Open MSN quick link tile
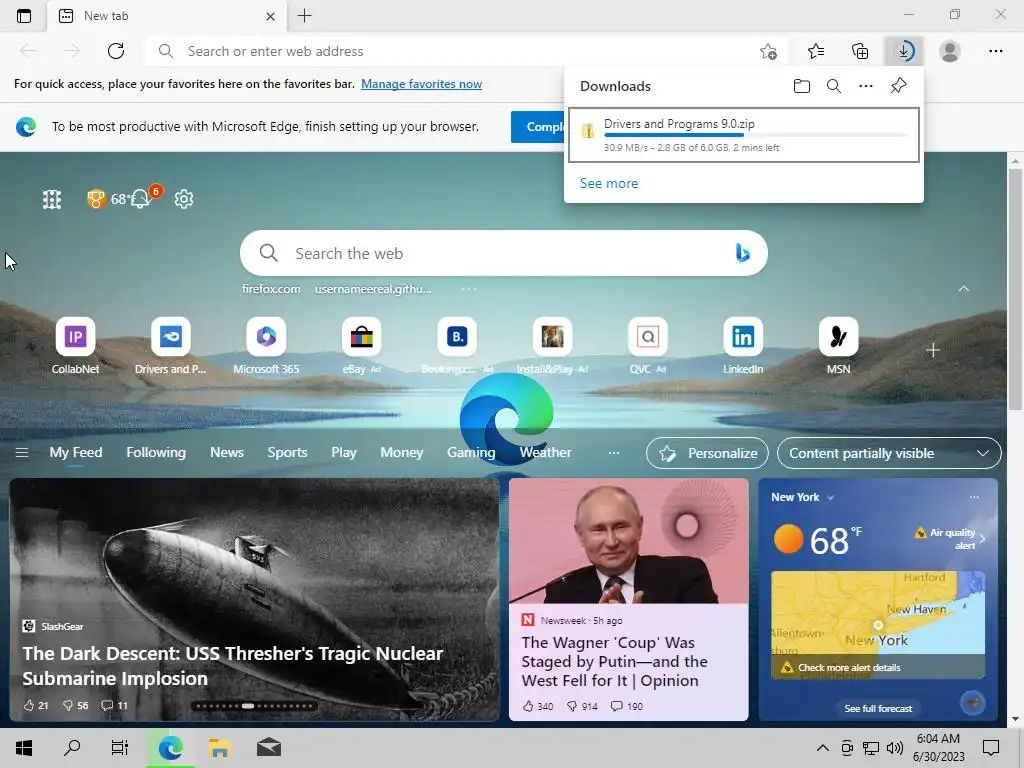 839,346
